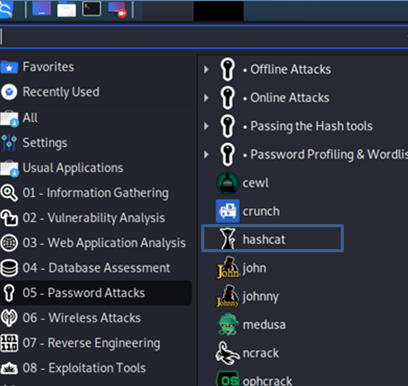Click the Offline Attacks keyhole icon
The height and width of the screenshot is (386, 408).
pos(228,69)
